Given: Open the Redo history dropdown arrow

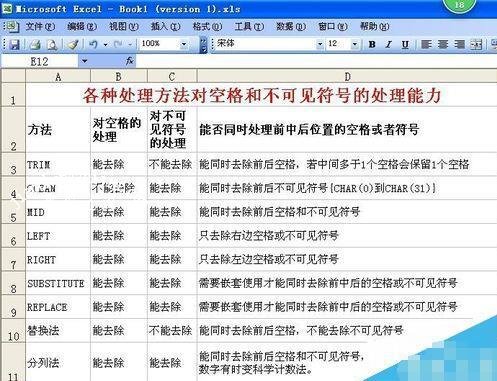Looking at the screenshot, I should 130,44.
